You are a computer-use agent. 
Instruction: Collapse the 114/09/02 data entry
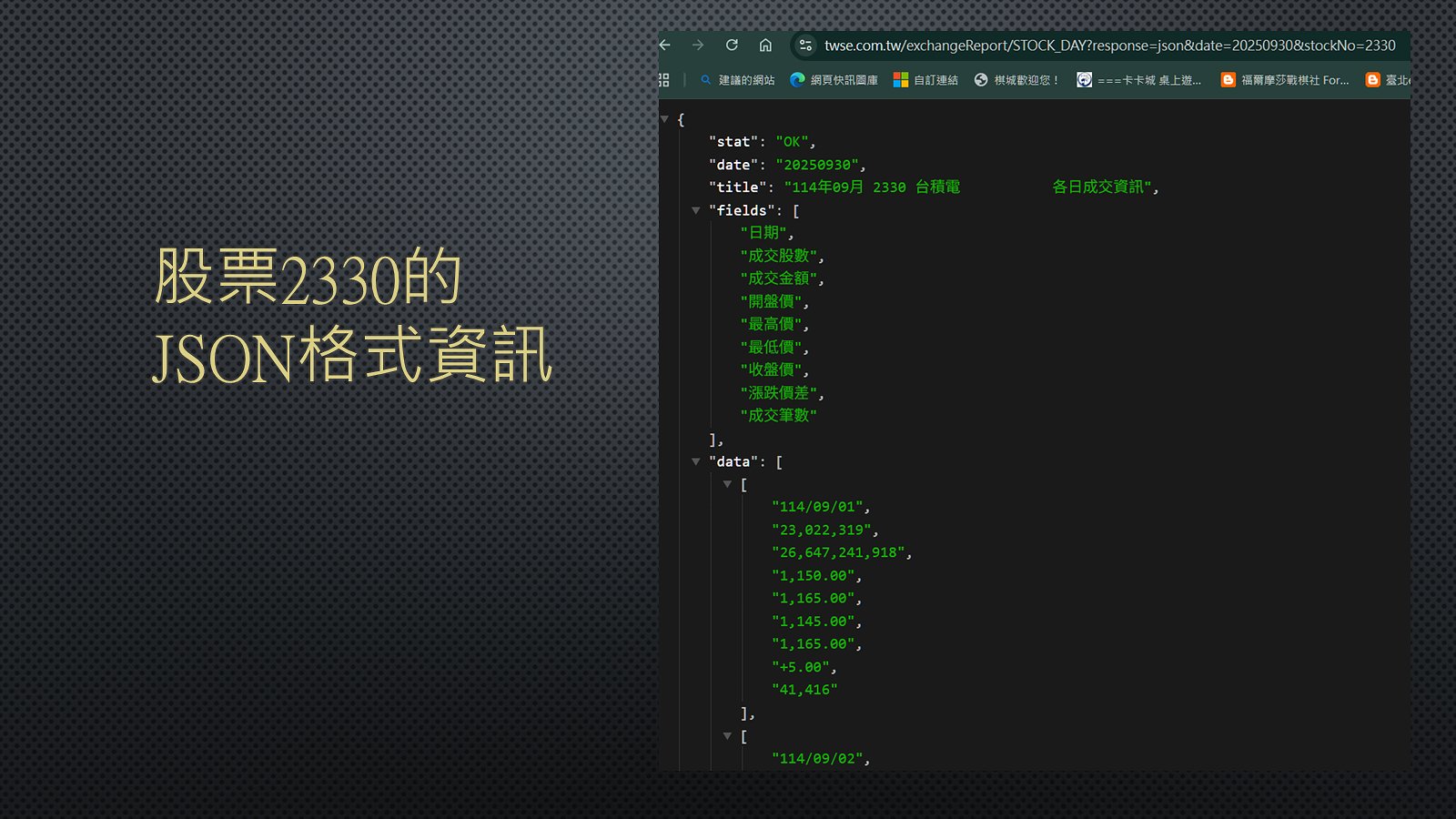(x=728, y=736)
